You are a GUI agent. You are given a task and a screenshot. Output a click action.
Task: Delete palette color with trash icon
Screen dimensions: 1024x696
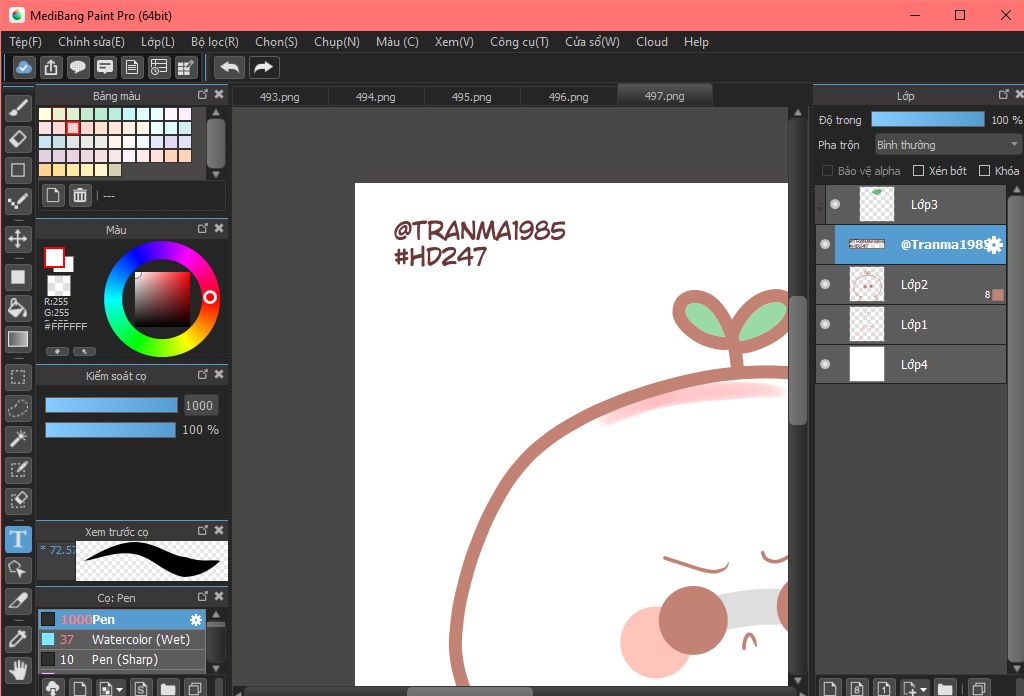(80, 195)
